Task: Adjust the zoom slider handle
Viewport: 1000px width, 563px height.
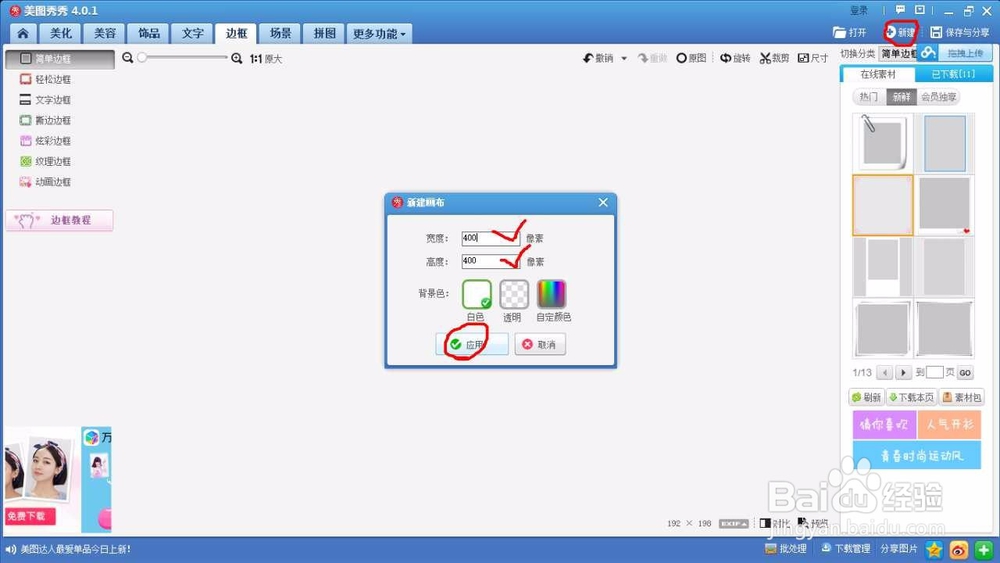Action: (x=142, y=57)
